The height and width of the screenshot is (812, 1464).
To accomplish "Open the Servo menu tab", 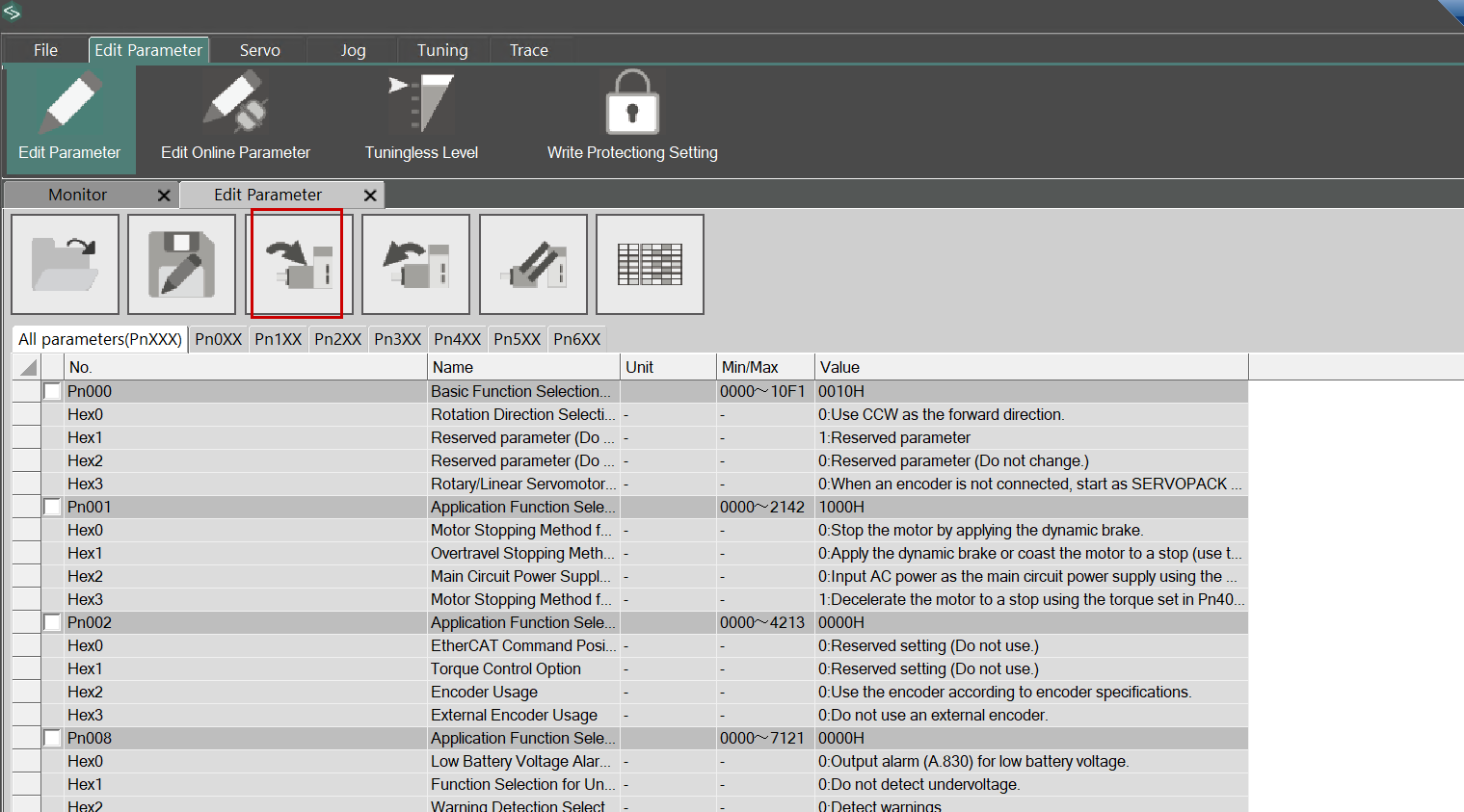I will coord(259,50).
